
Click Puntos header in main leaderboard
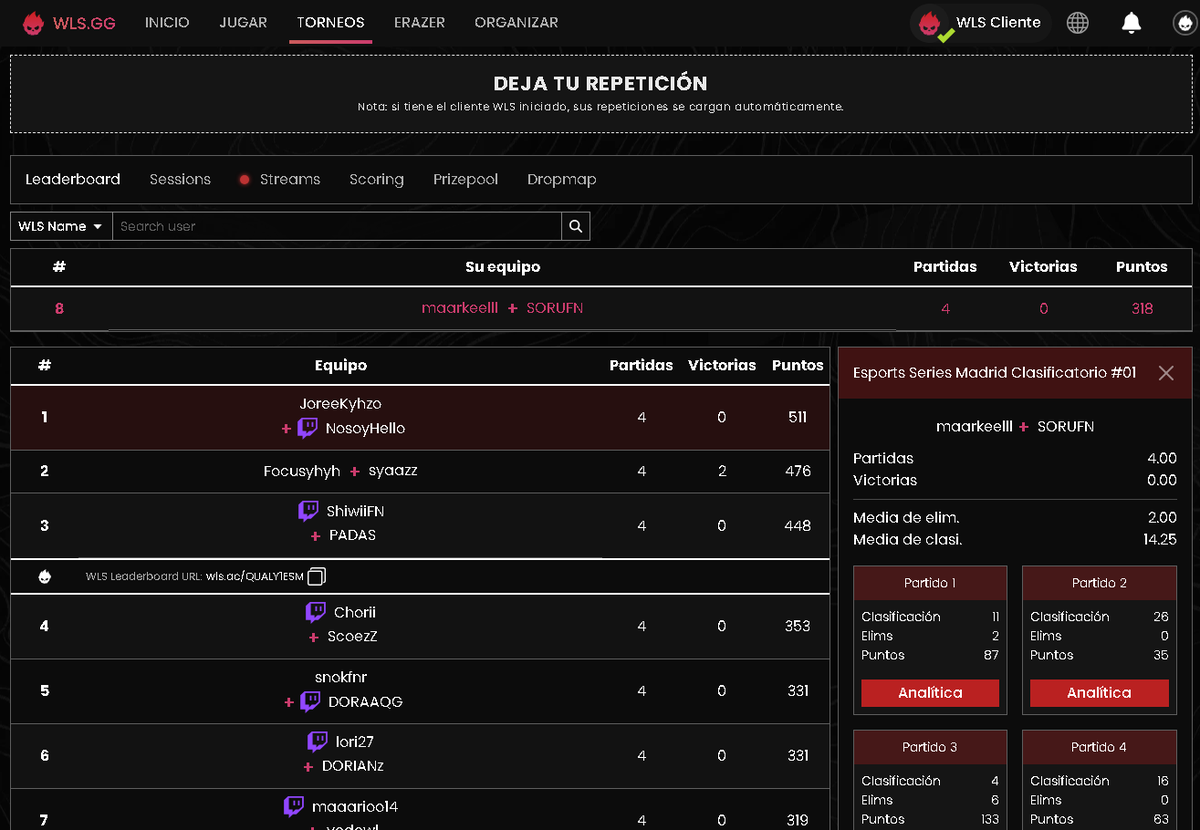point(798,366)
